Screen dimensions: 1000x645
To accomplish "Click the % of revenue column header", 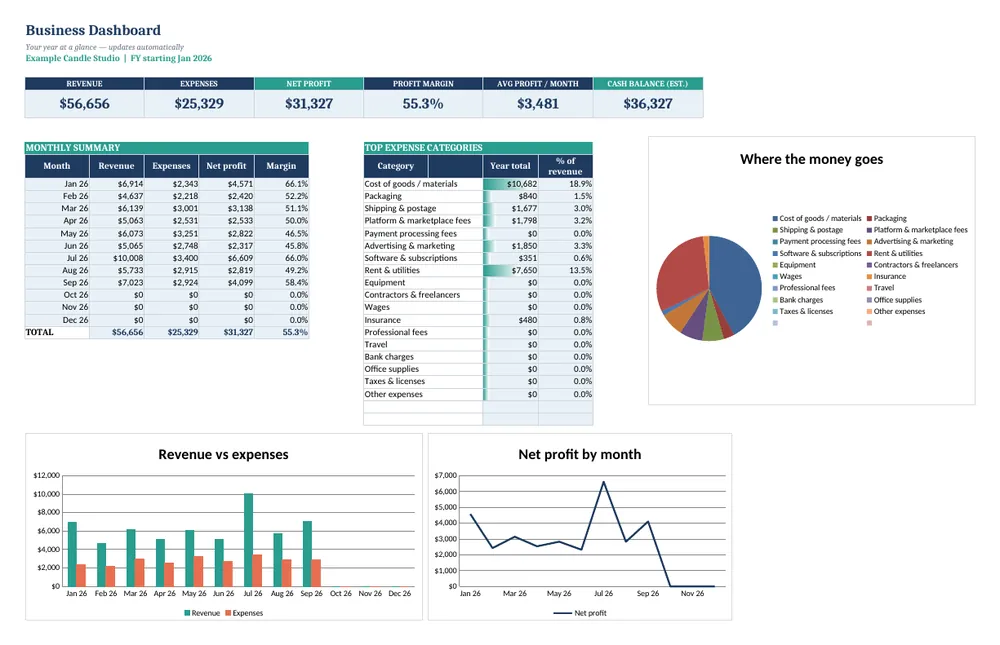I will tap(565, 166).
